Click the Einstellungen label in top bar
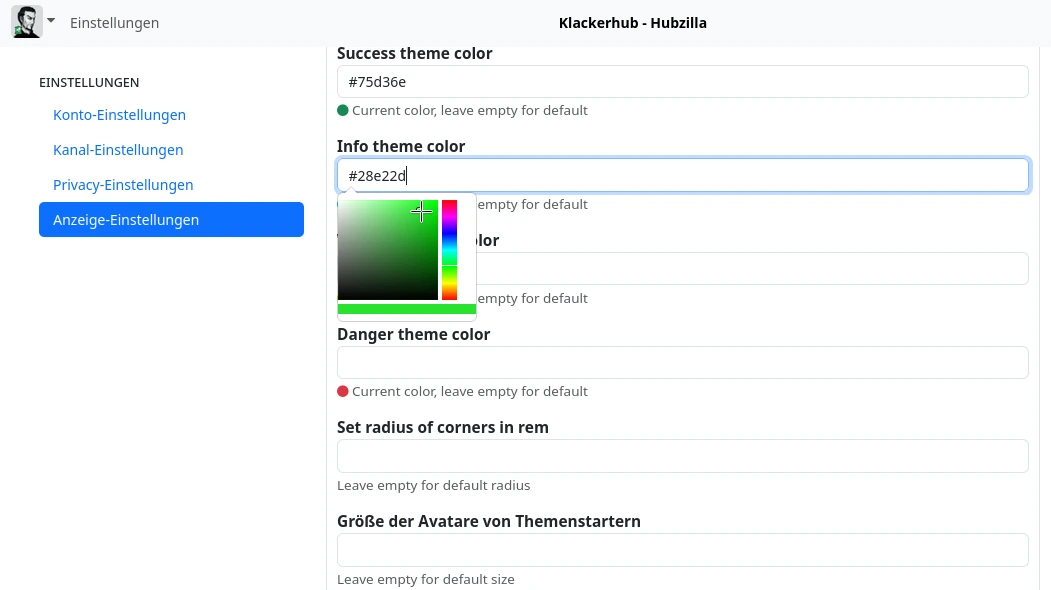This screenshot has height=590, width=1051. 114,23
